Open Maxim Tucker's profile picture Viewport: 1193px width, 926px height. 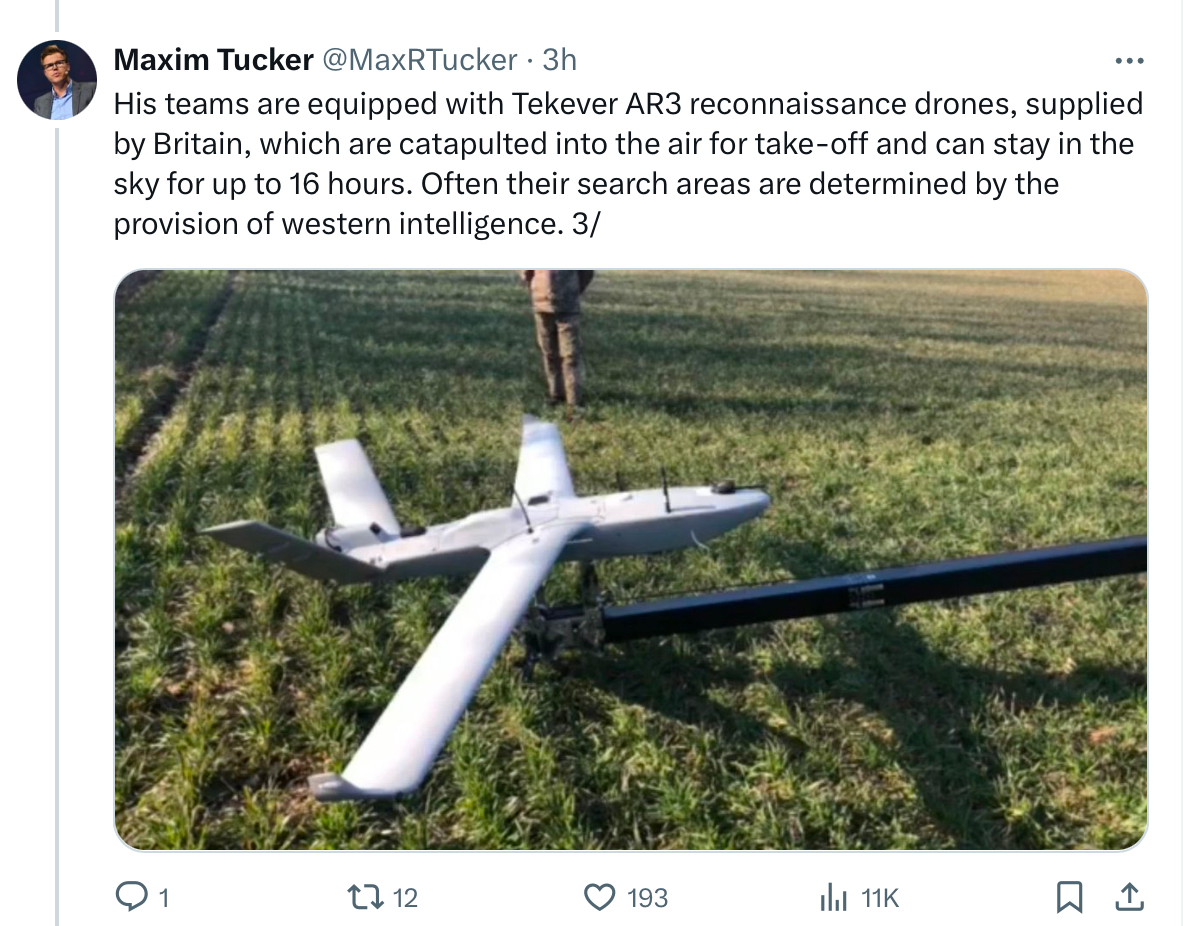58,80
